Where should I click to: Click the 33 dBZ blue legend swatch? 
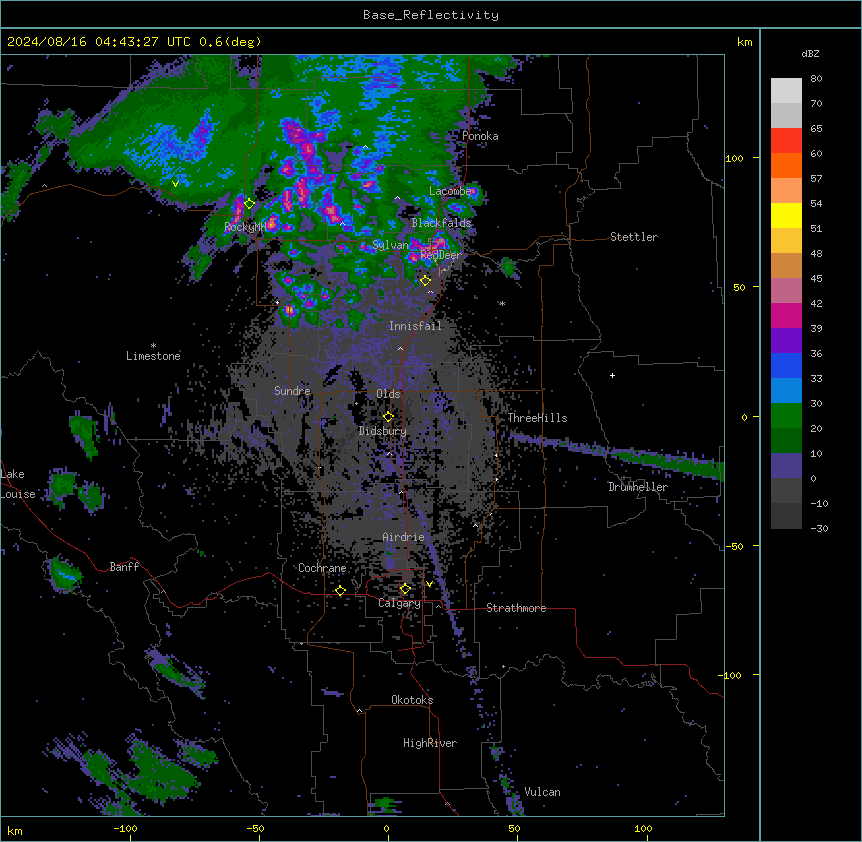786,390
